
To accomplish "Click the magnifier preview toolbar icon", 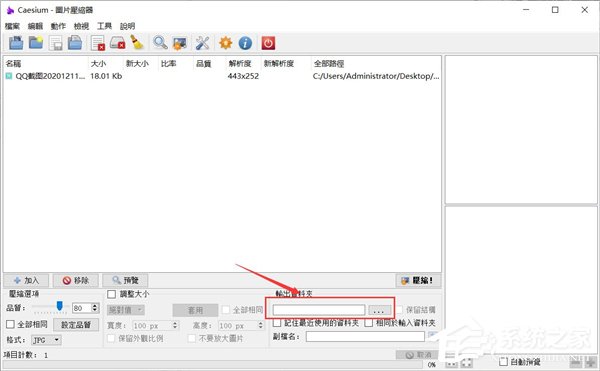I will point(160,43).
